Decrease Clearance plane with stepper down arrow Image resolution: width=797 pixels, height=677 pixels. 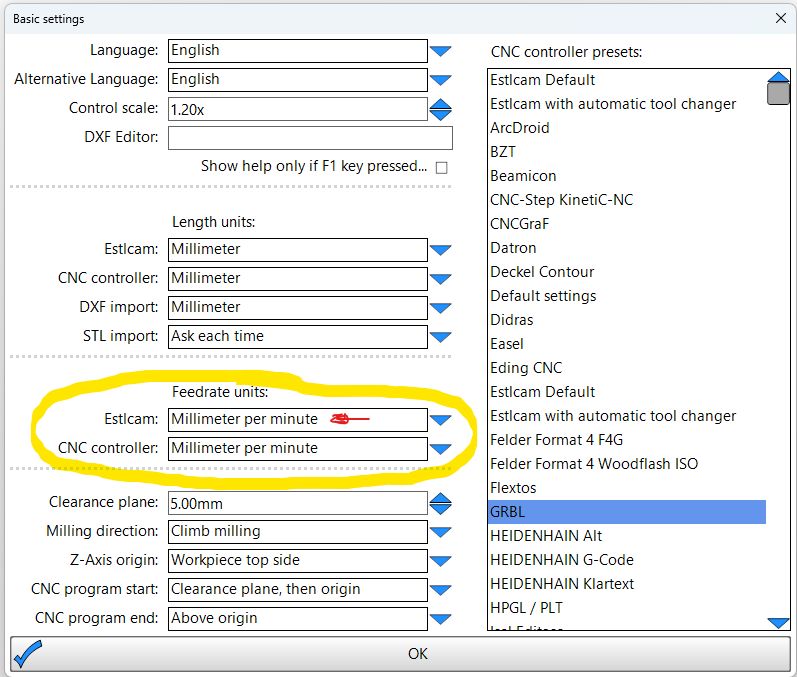coord(441,508)
